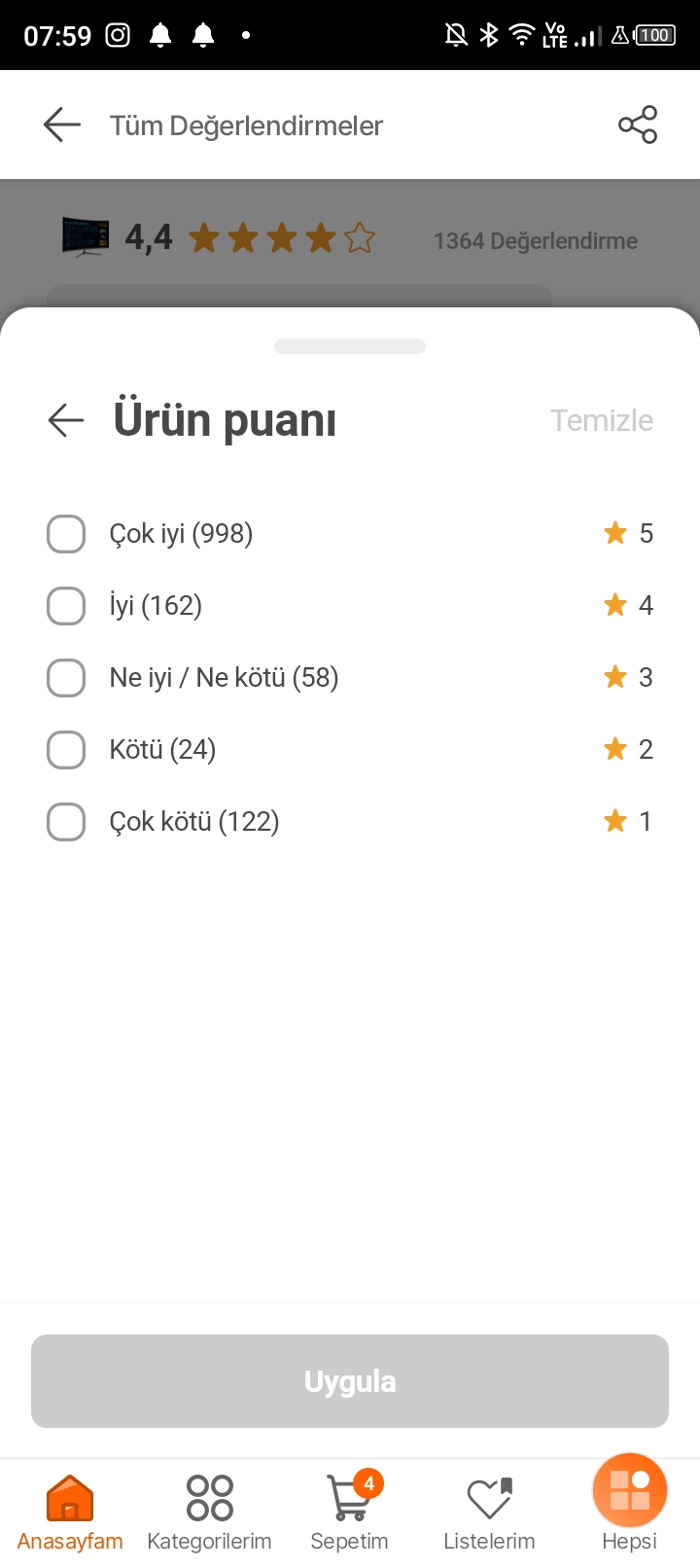The width and height of the screenshot is (700, 1568).
Task: Open Kategorilerim icon in bottom bar
Action: tap(210, 1499)
